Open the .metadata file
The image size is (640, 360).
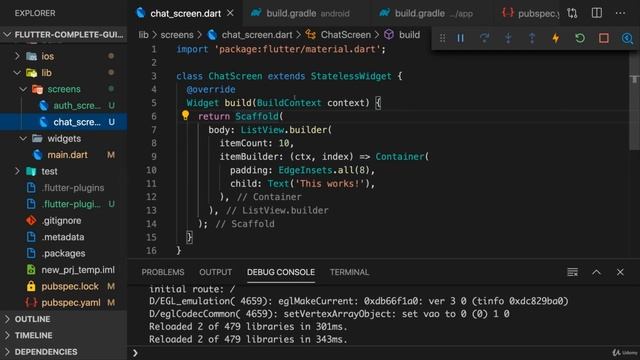coord(64,237)
